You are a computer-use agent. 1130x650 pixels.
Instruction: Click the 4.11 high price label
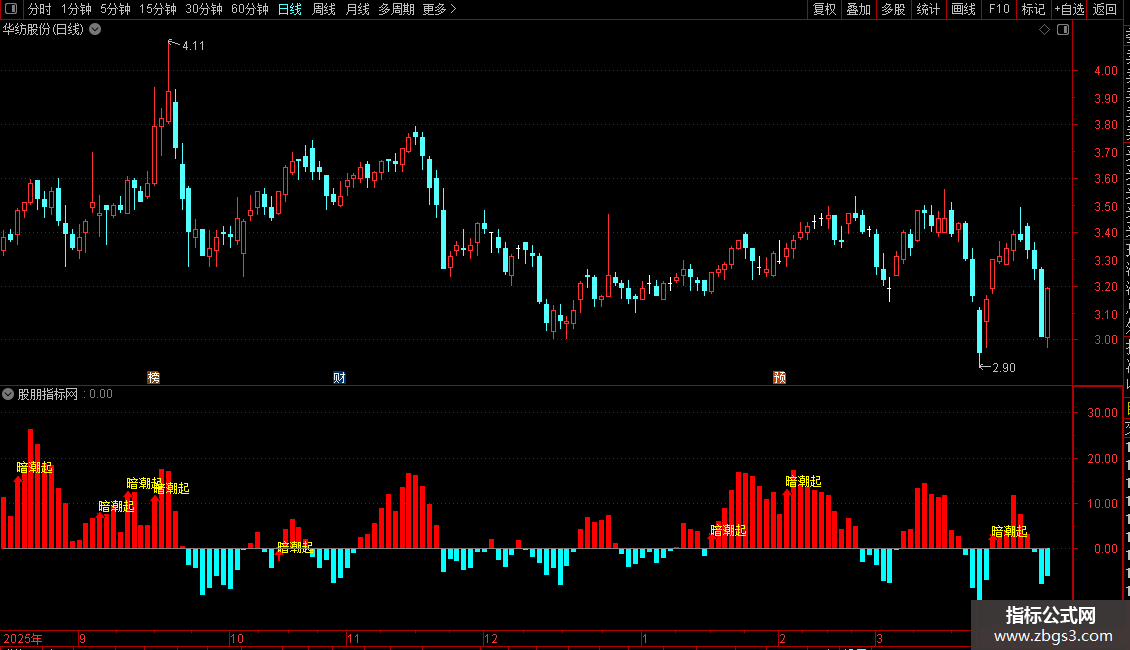(x=193, y=46)
